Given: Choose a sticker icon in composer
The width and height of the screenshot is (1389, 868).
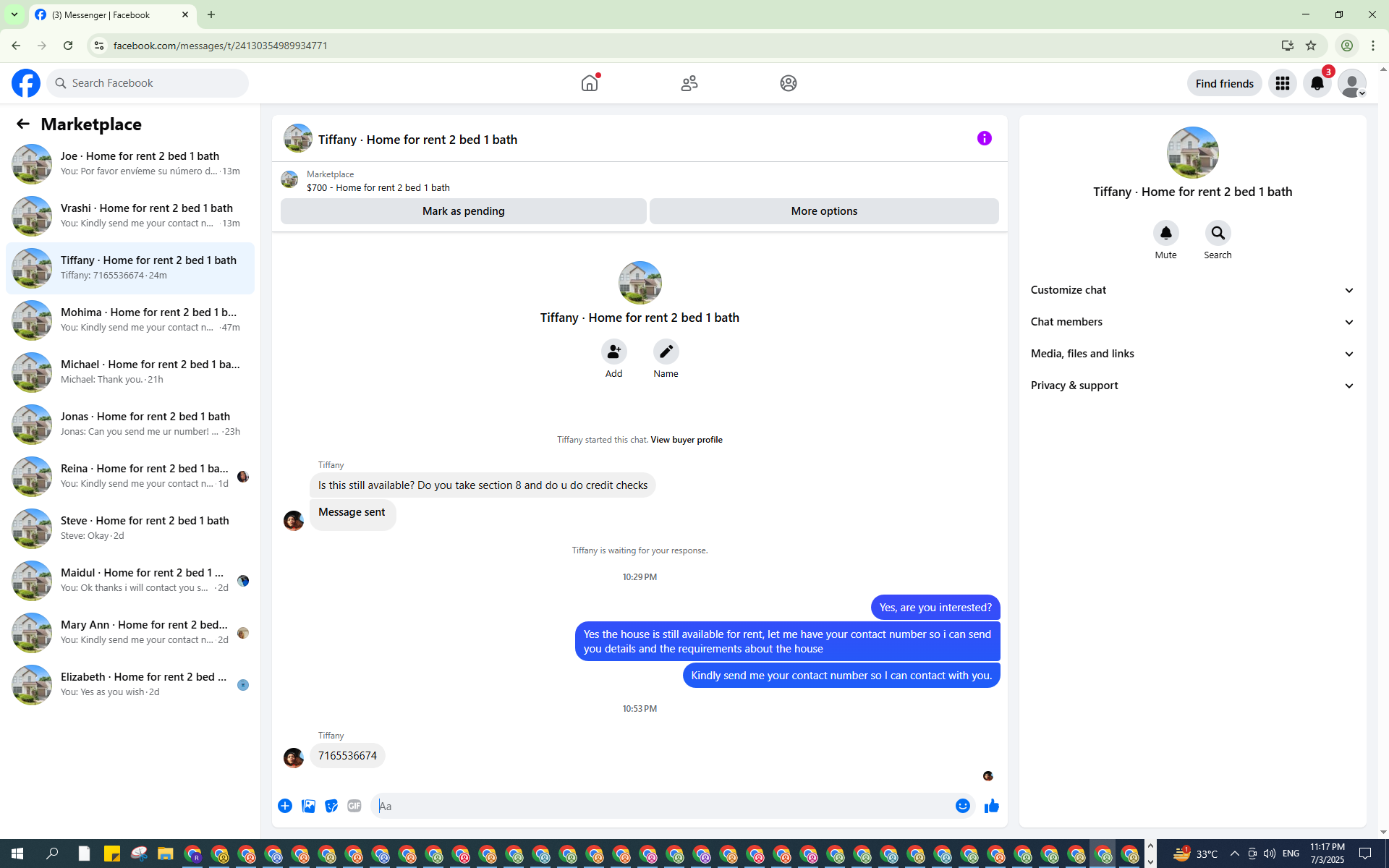Looking at the screenshot, I should [331, 806].
